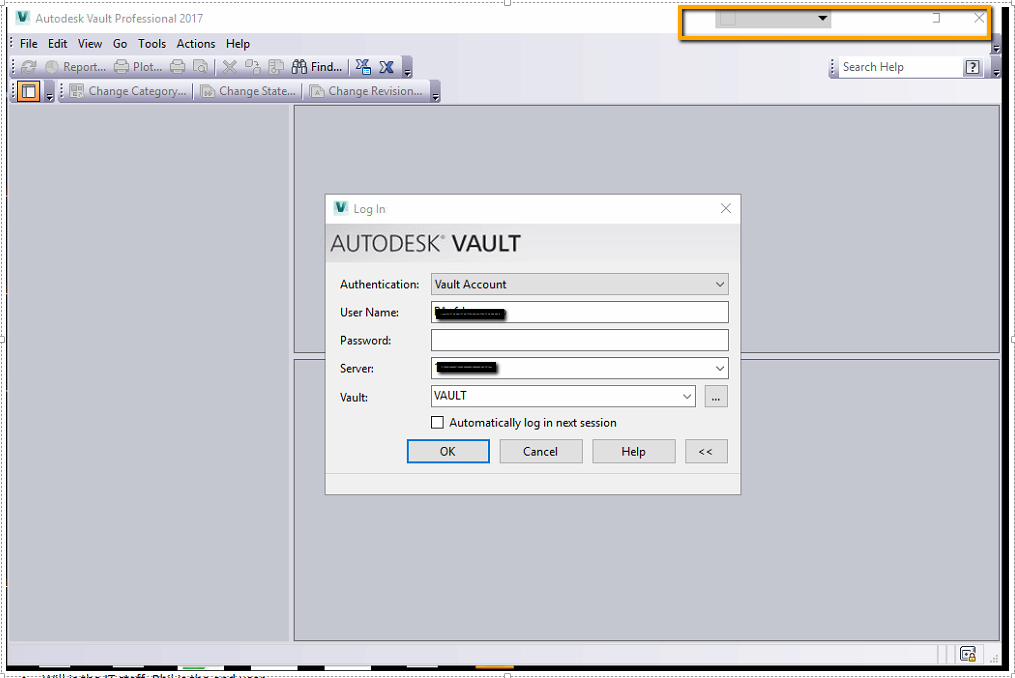This screenshot has height=678, width=1015.
Task: Open the Report tool
Action: [76, 67]
